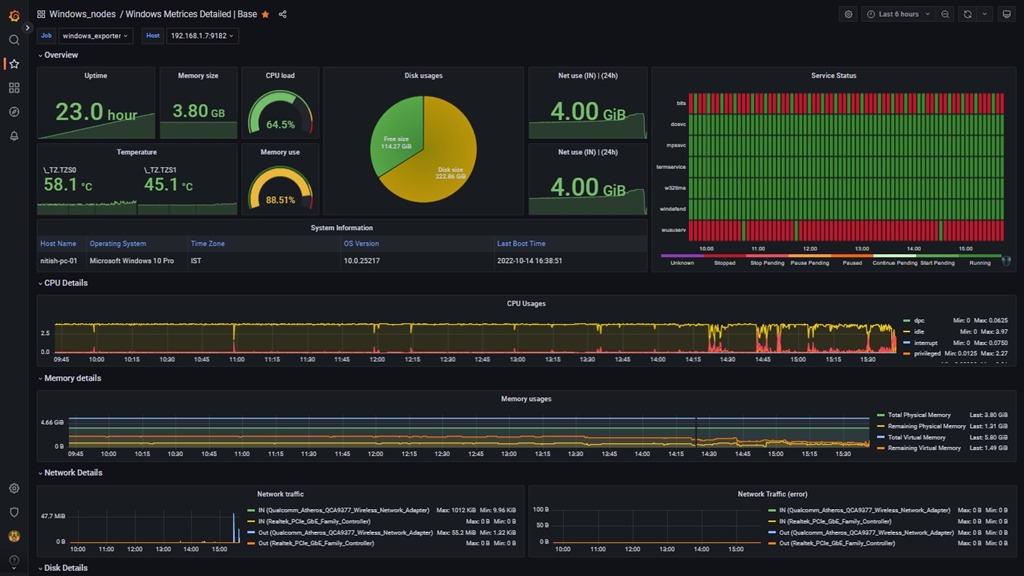Open dashboard settings gear in top bar

click(849, 15)
